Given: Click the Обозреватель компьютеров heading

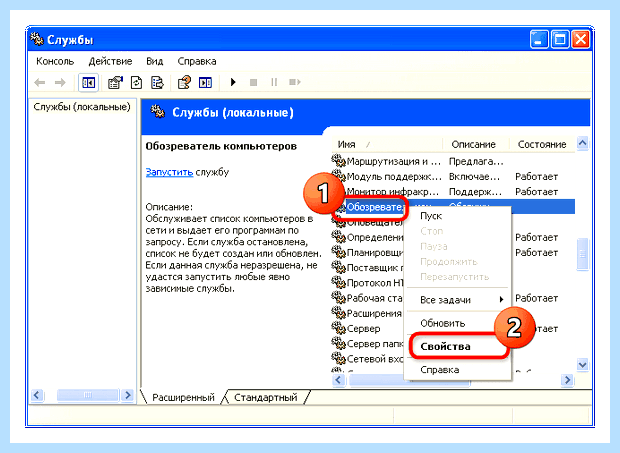Looking at the screenshot, I should (x=221, y=146).
